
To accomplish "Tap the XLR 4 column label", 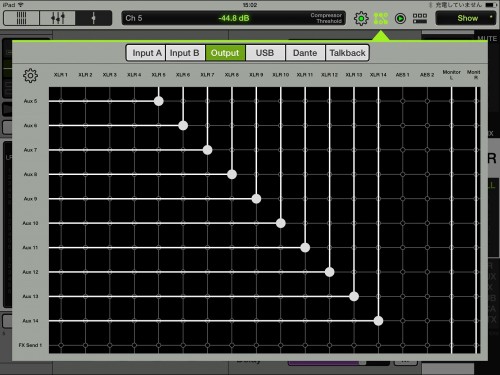I will pos(134,75).
